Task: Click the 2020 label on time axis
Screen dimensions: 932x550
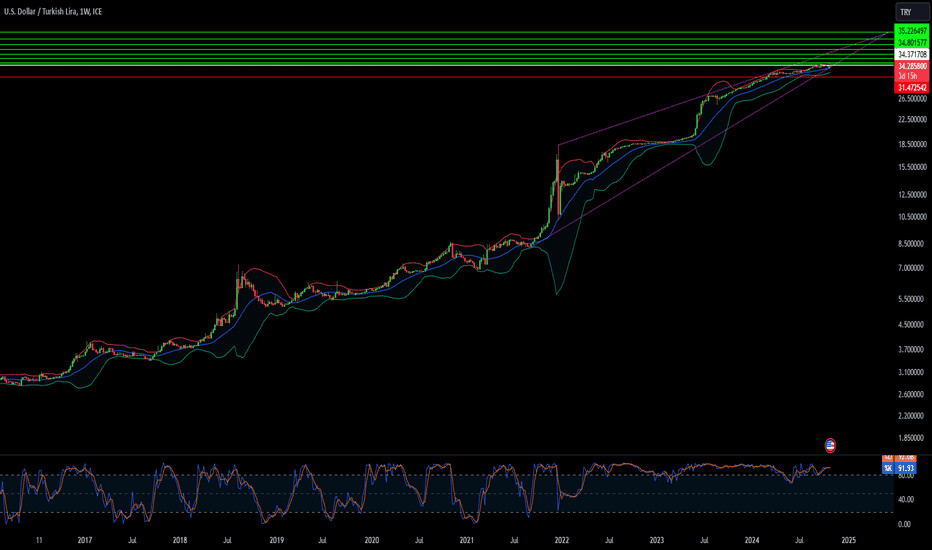Action: [370, 540]
